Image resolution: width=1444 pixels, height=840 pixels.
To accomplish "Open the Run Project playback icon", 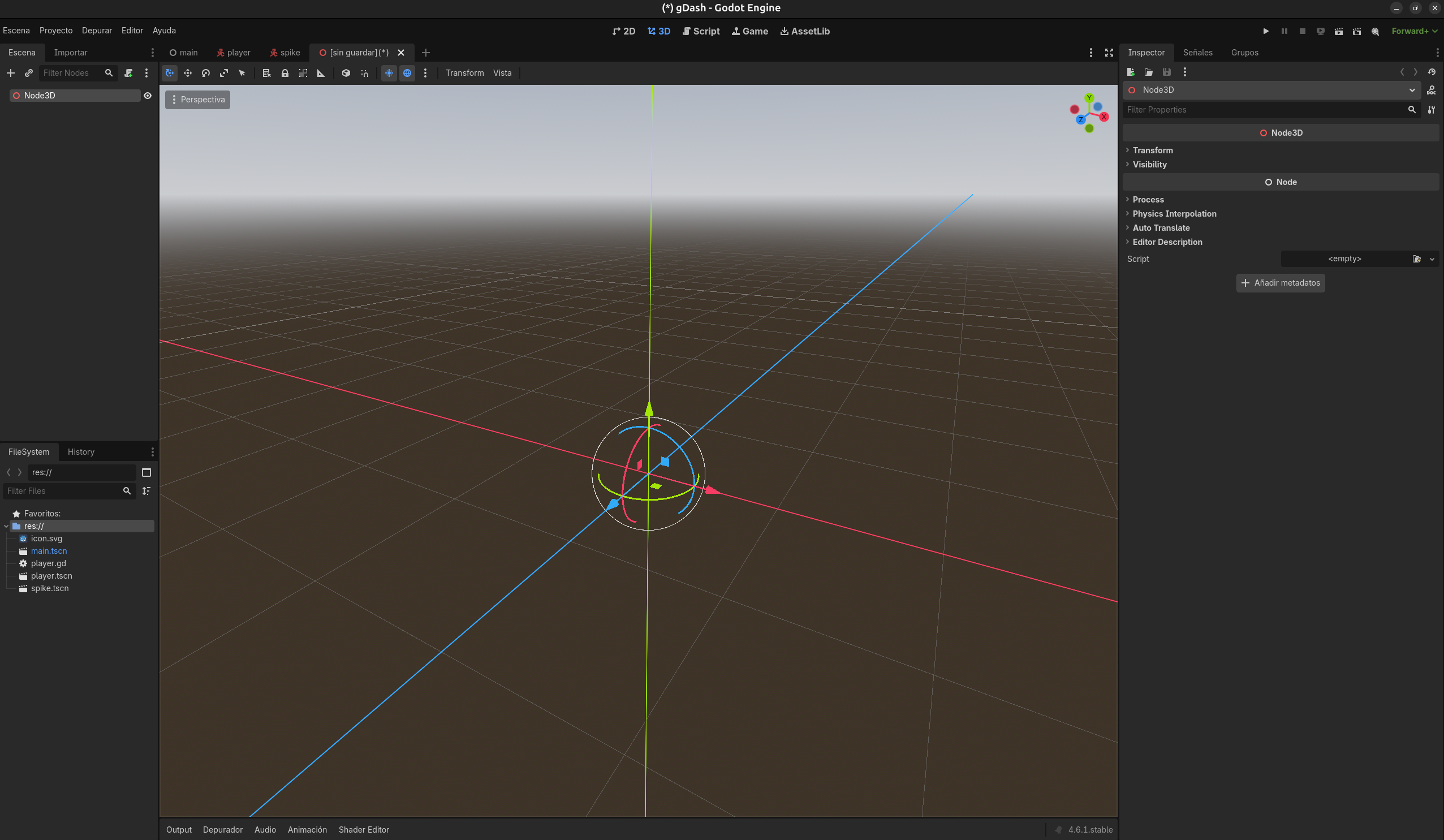I will tap(1266, 31).
